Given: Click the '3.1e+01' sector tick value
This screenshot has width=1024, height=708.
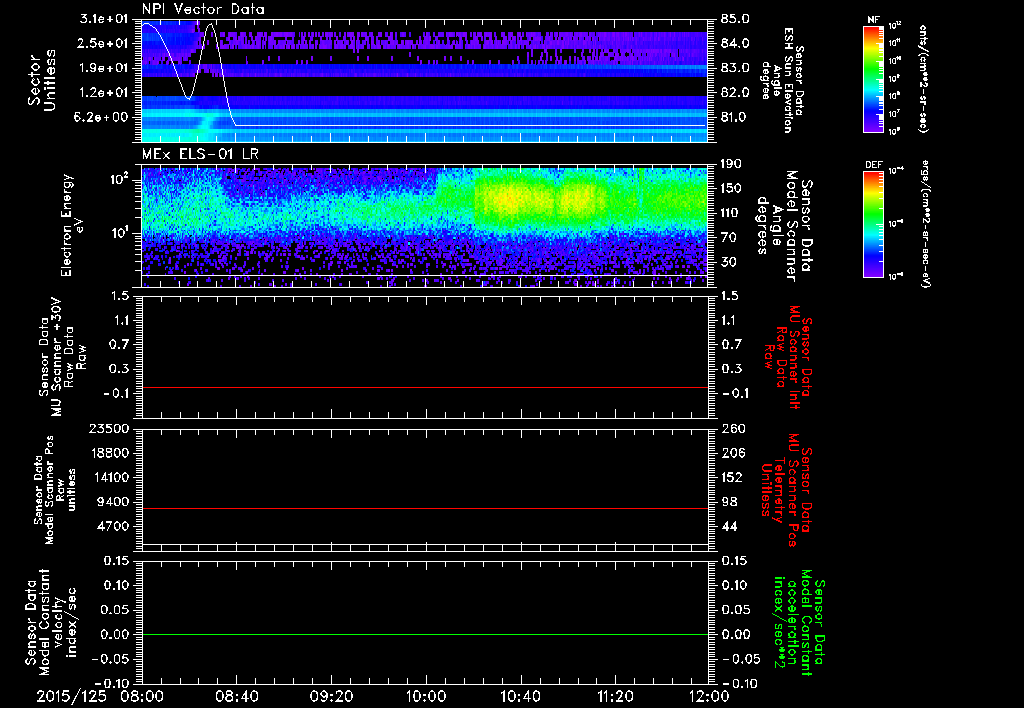Looking at the screenshot, I should click(x=104, y=19).
